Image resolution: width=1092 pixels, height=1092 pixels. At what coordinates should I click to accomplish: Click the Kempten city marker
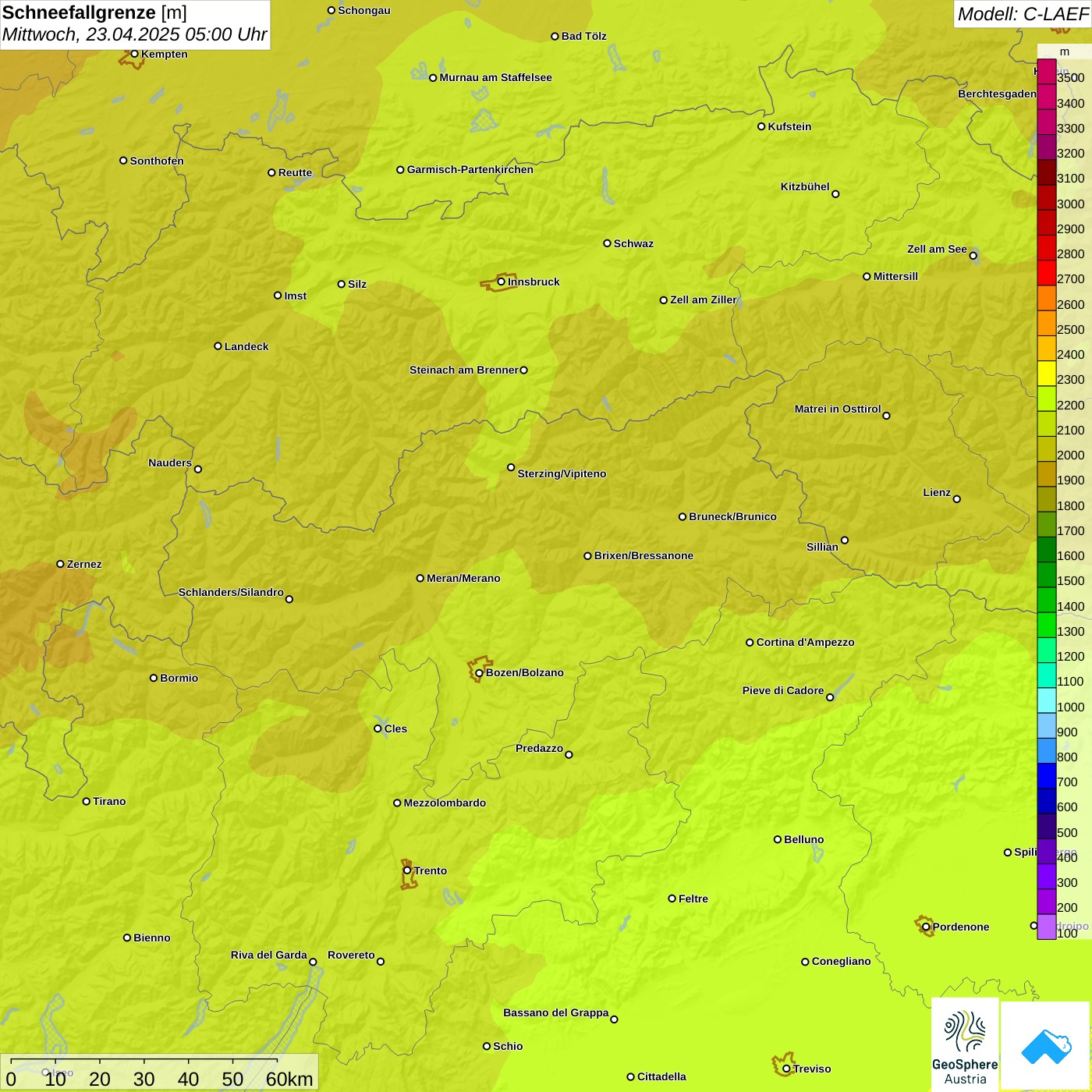pyautogui.click(x=134, y=54)
